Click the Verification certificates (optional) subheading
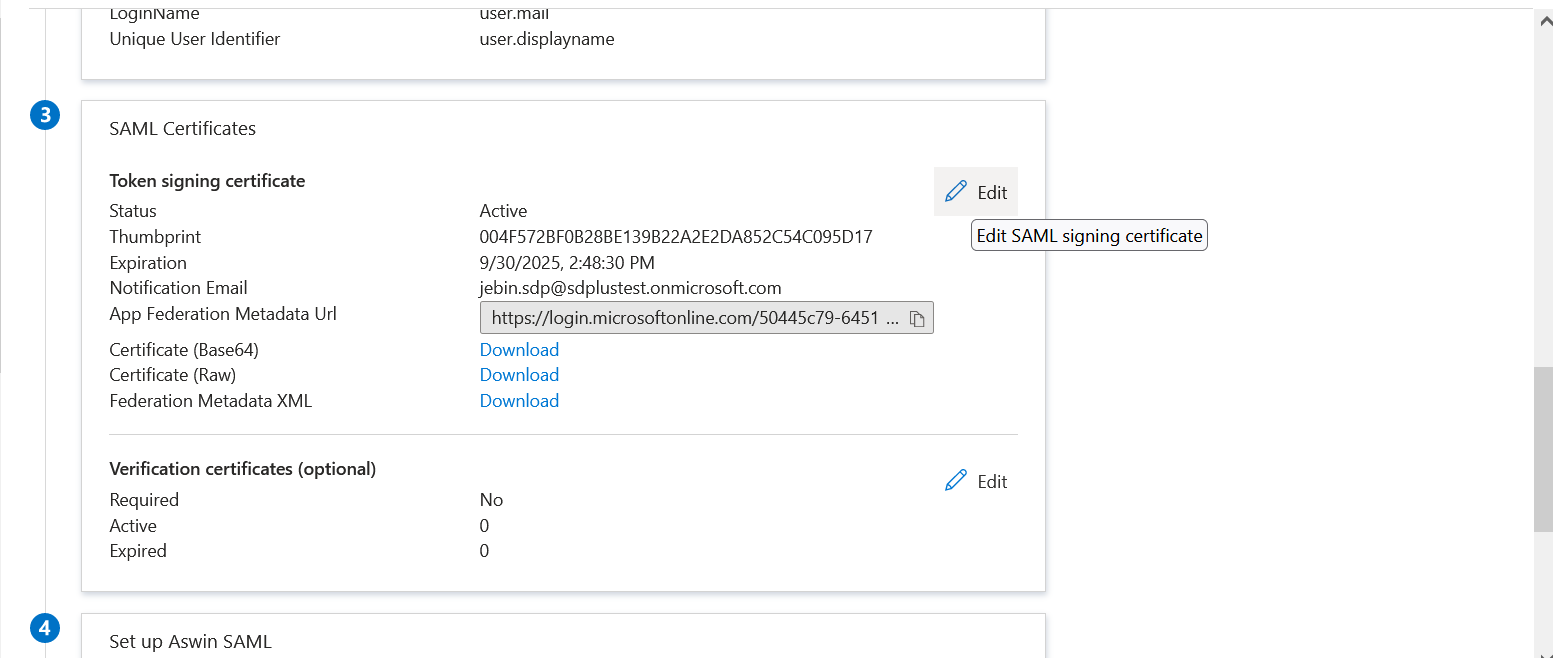This screenshot has width=1553, height=658. pyautogui.click(x=242, y=469)
